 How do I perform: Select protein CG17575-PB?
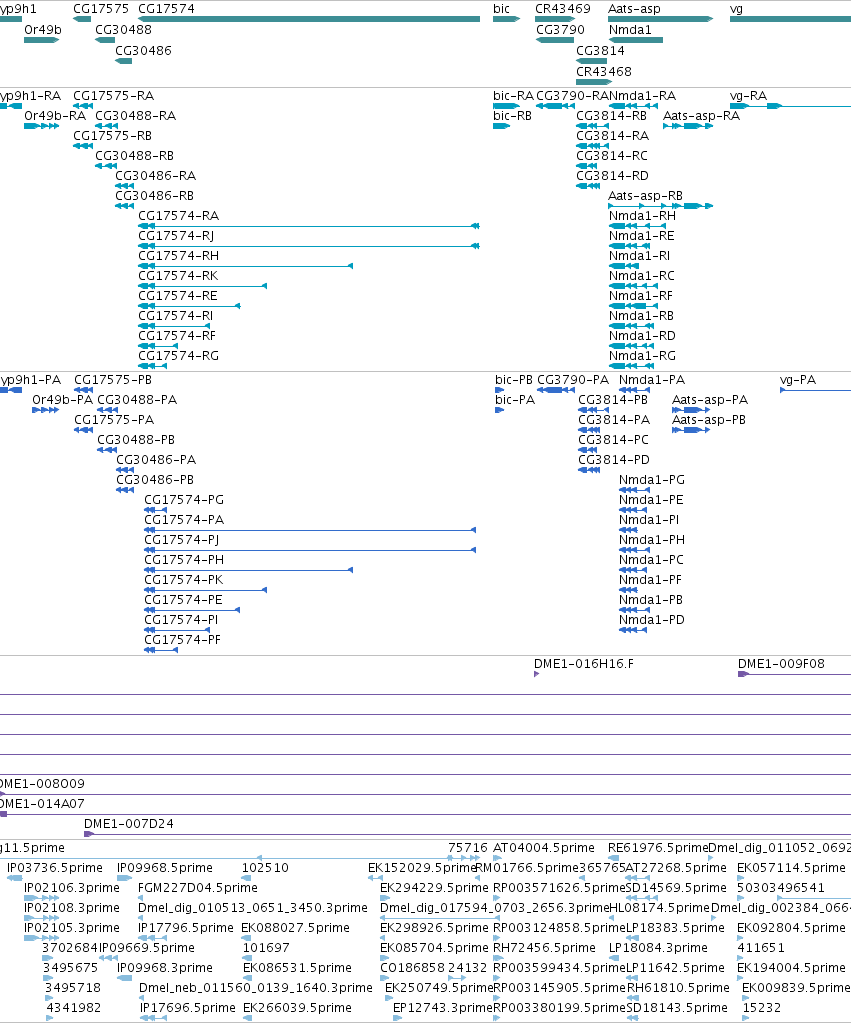point(84,390)
